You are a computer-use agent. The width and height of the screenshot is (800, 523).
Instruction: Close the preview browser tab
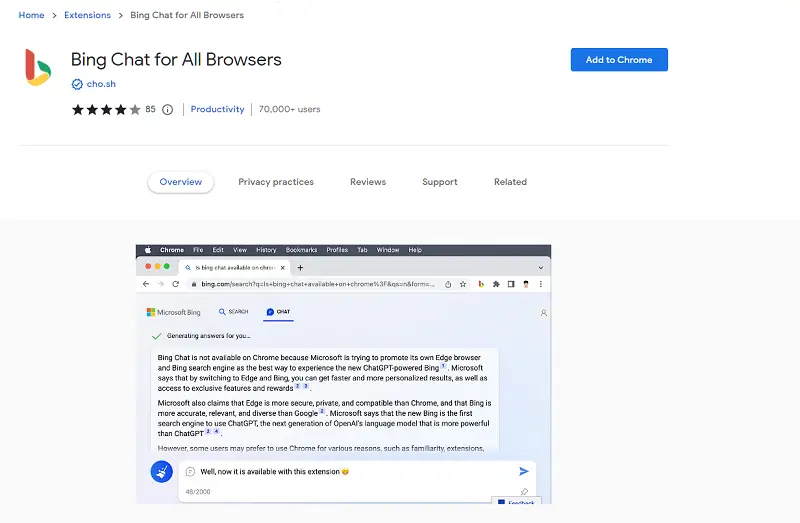click(283, 267)
